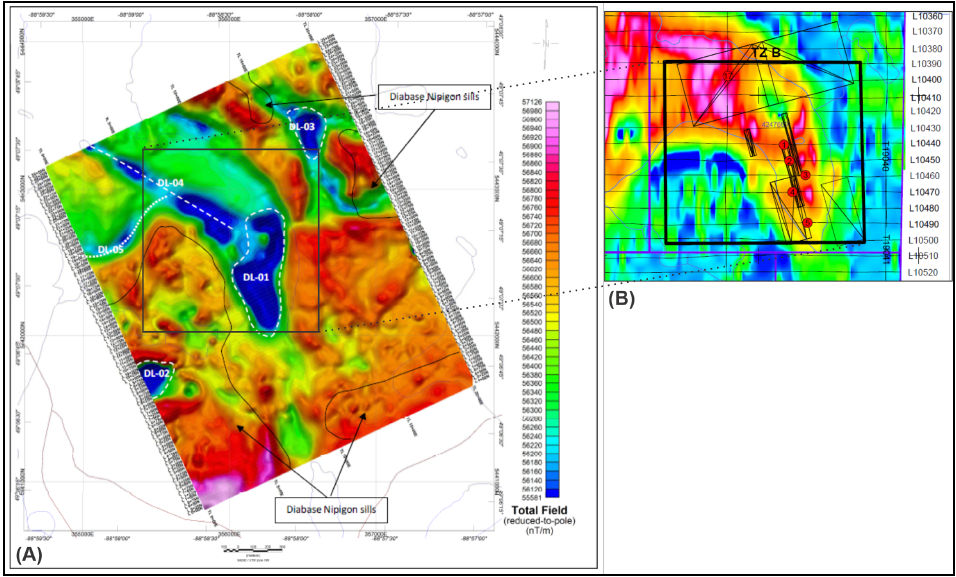Image resolution: width=956 pixels, height=577 pixels.
Task: Click the DL-02 anomaly label
Action: point(157,373)
